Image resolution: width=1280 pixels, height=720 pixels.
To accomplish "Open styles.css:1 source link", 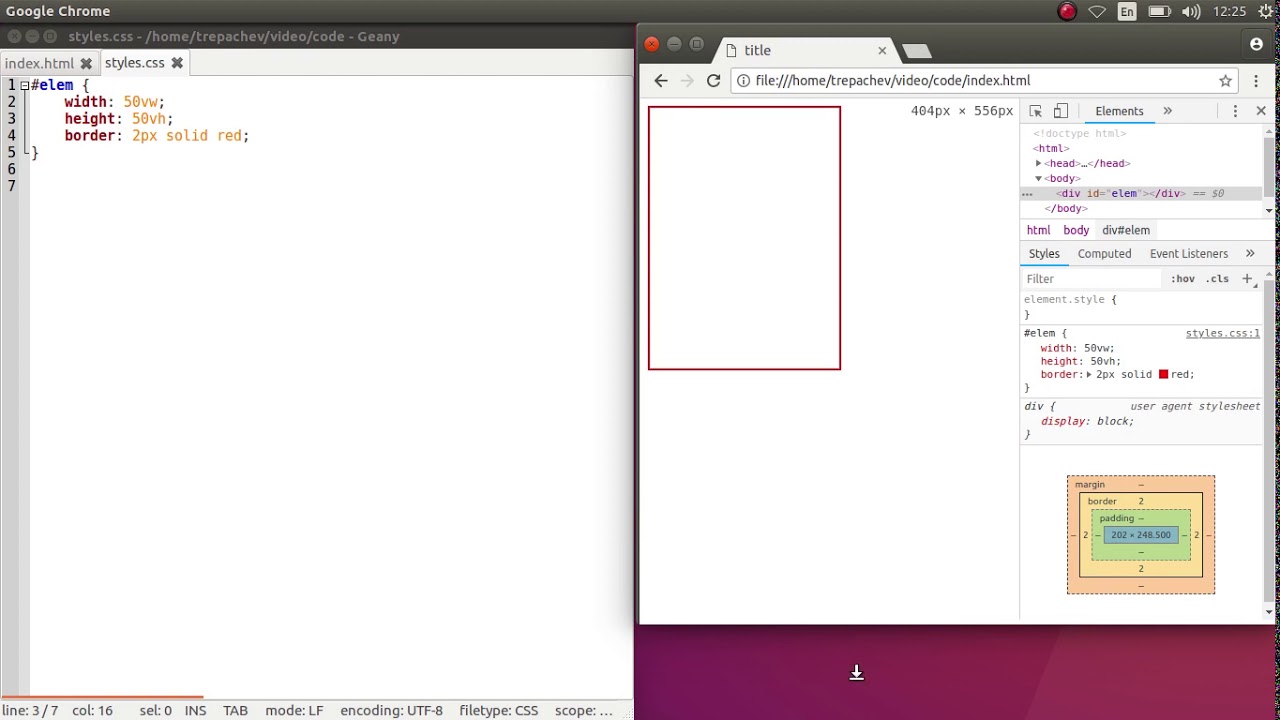I will pyautogui.click(x=1222, y=333).
